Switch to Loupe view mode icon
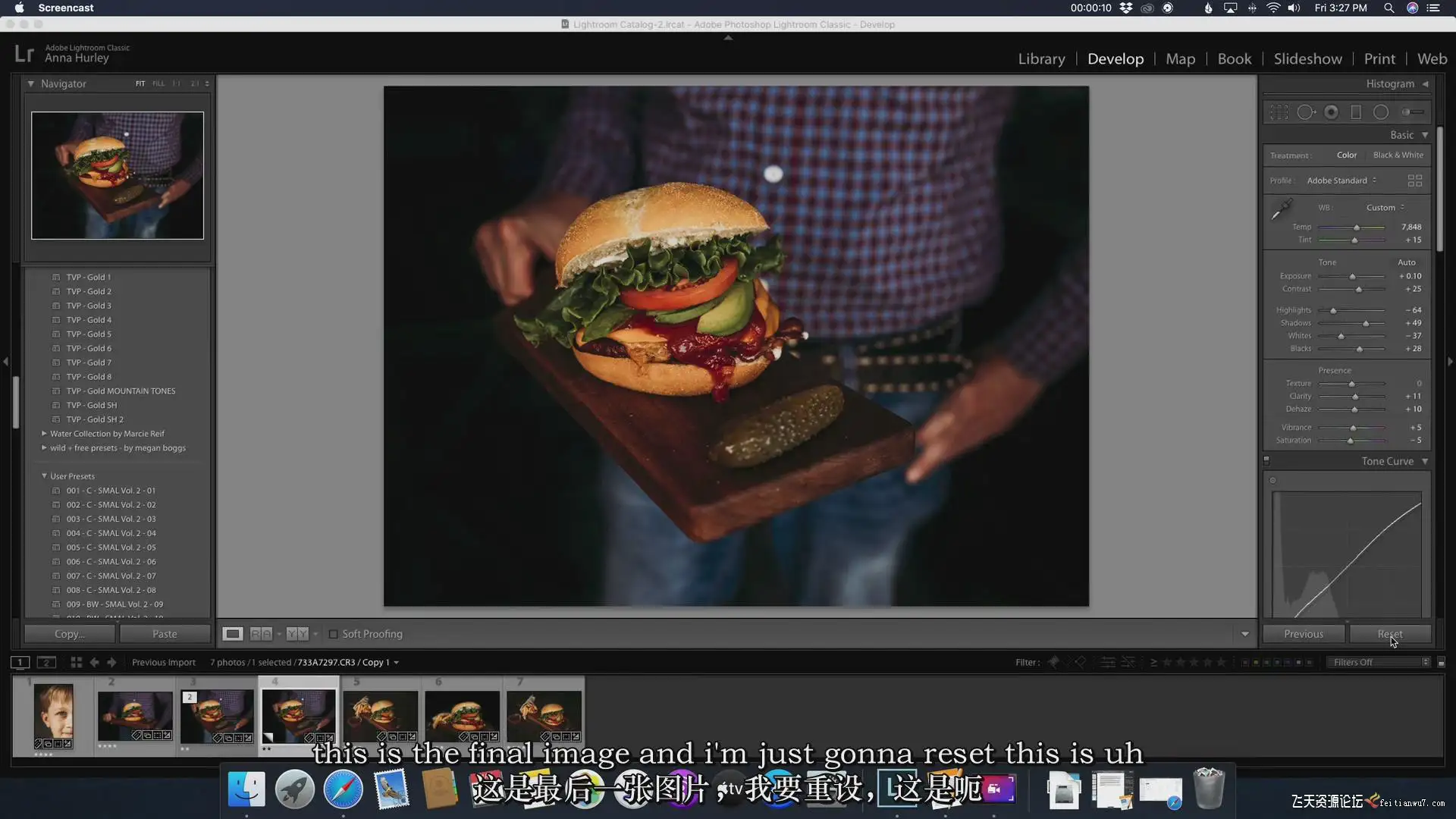This screenshot has height=819, width=1456. [x=233, y=634]
